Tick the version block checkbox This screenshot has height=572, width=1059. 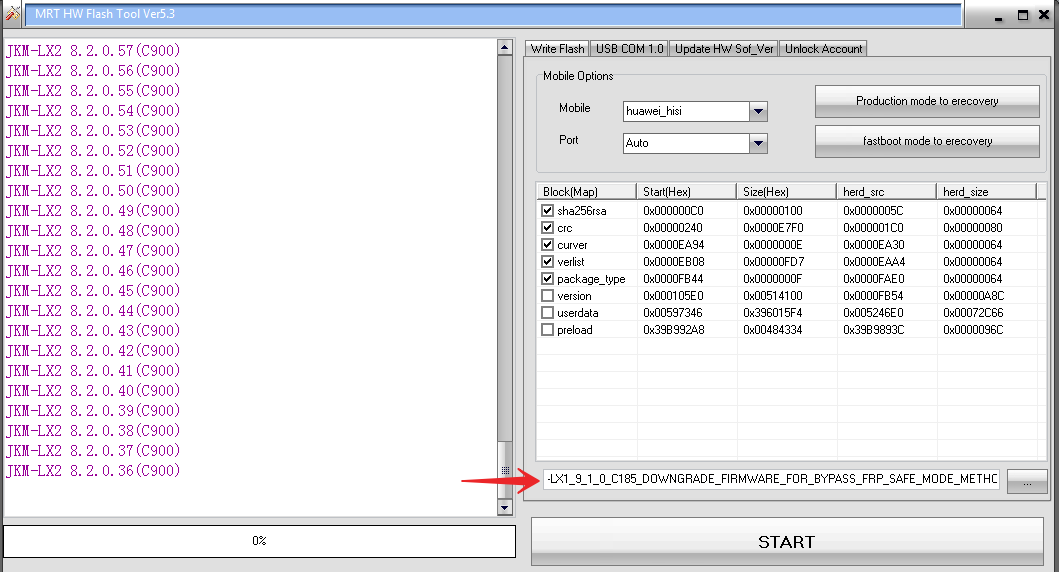coord(547,296)
